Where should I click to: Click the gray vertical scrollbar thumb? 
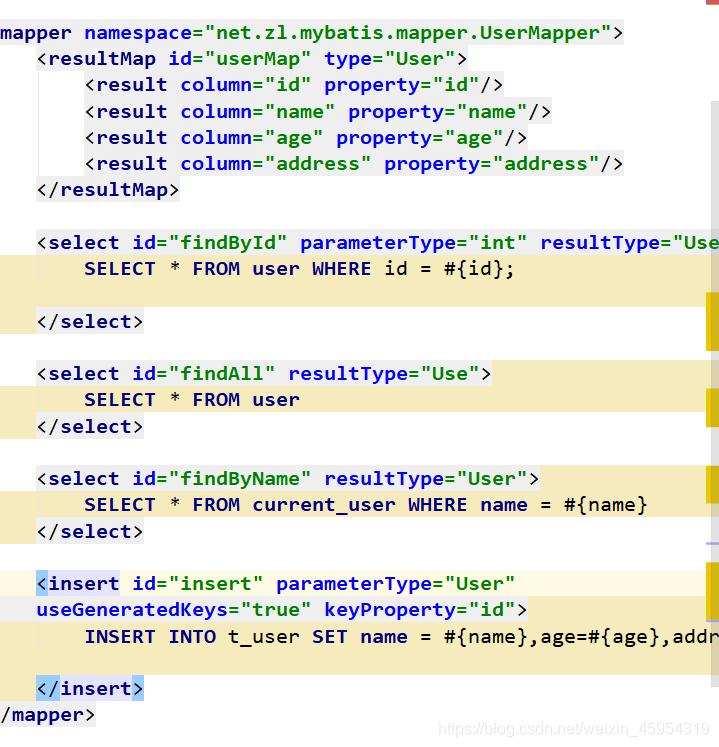click(x=715, y=394)
